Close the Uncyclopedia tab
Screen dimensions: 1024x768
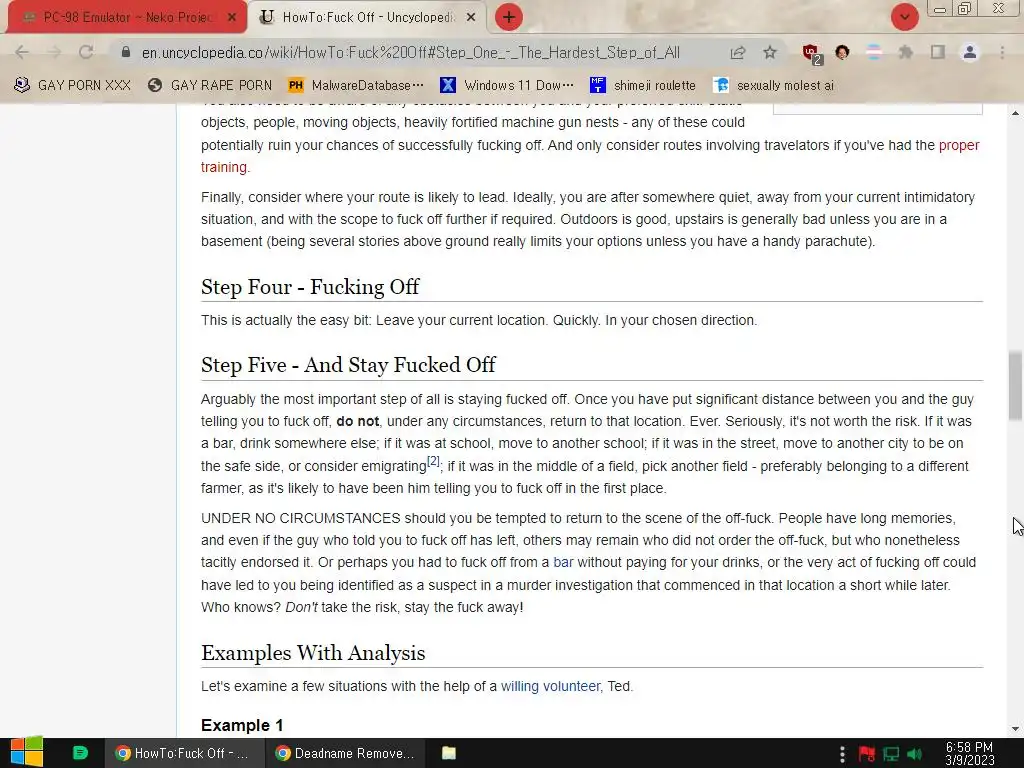471,18
